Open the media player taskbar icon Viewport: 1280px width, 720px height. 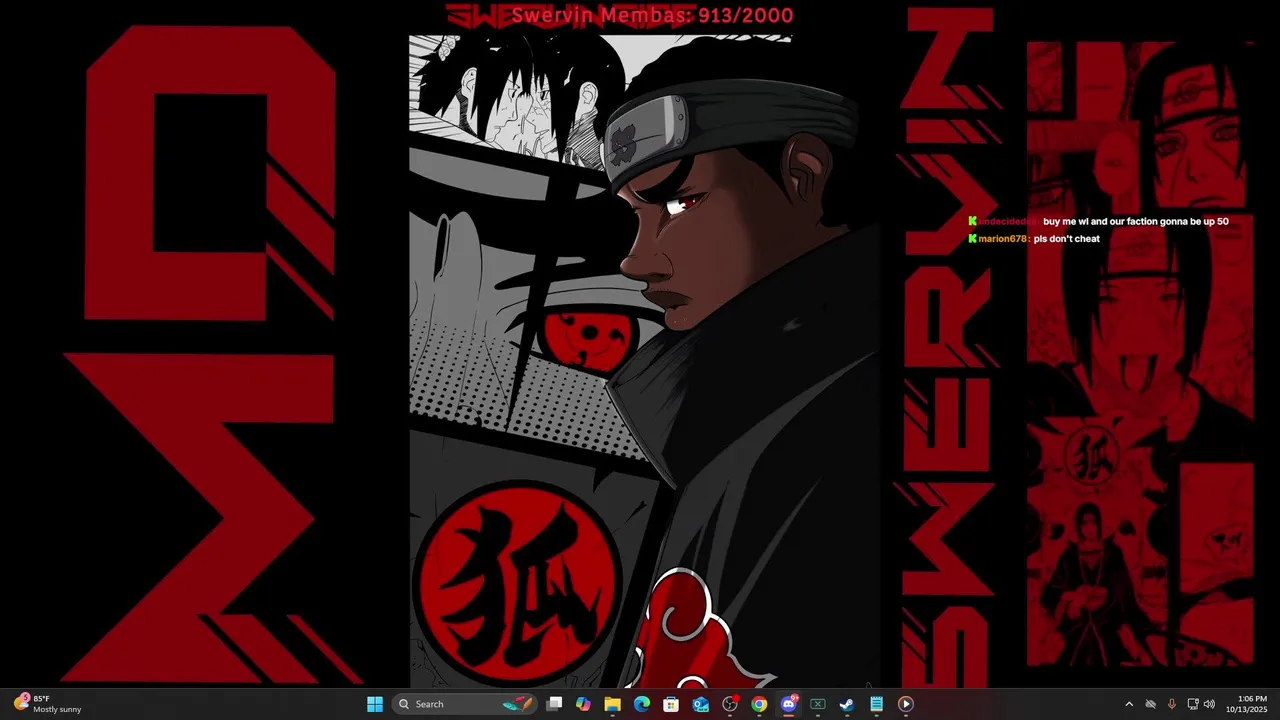[905, 704]
